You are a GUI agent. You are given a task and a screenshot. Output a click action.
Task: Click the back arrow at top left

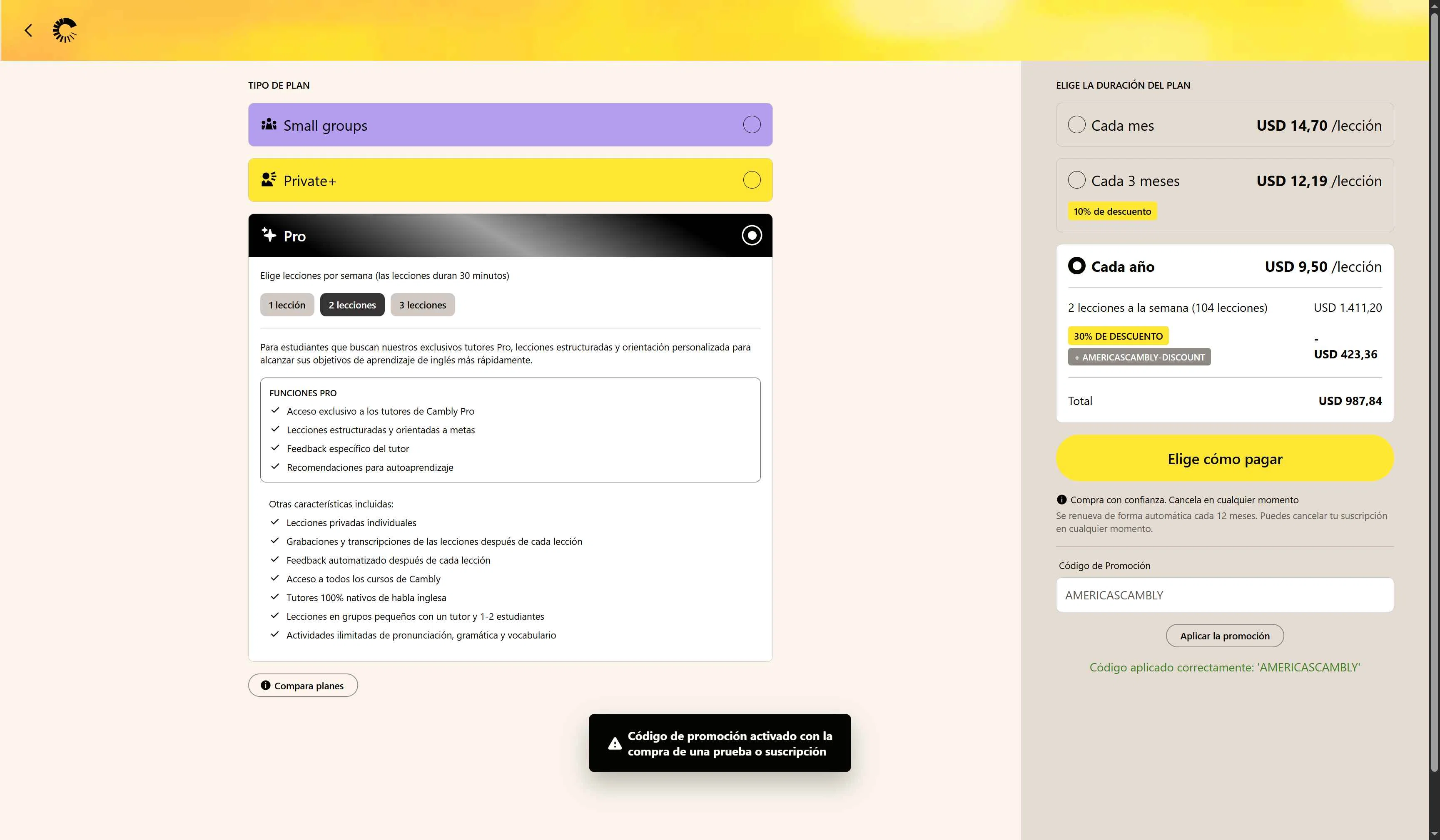click(x=28, y=30)
